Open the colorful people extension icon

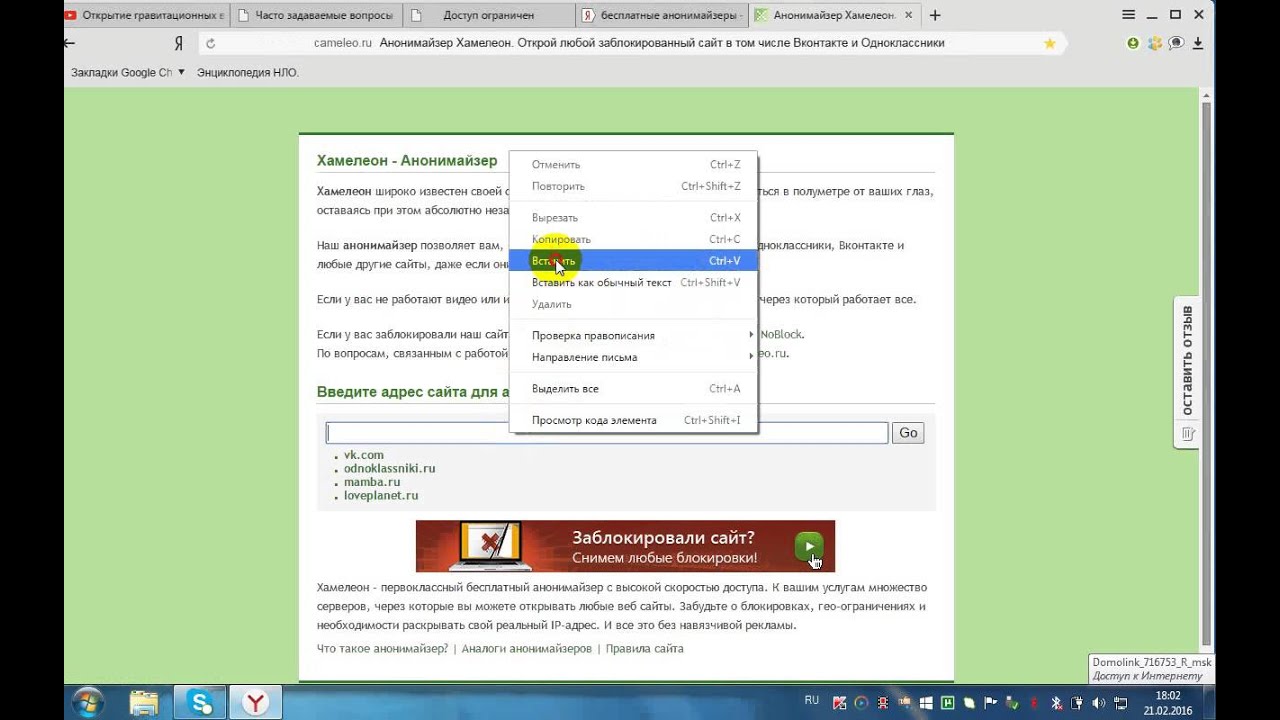point(1155,43)
